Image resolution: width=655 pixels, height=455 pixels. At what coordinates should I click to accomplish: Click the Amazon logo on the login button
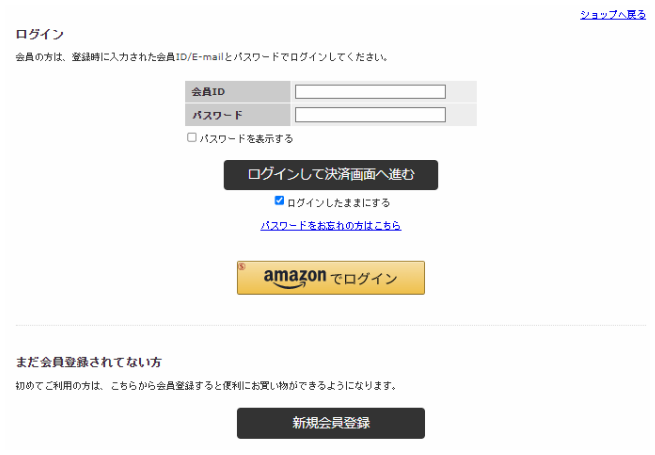pyautogui.click(x=295, y=278)
